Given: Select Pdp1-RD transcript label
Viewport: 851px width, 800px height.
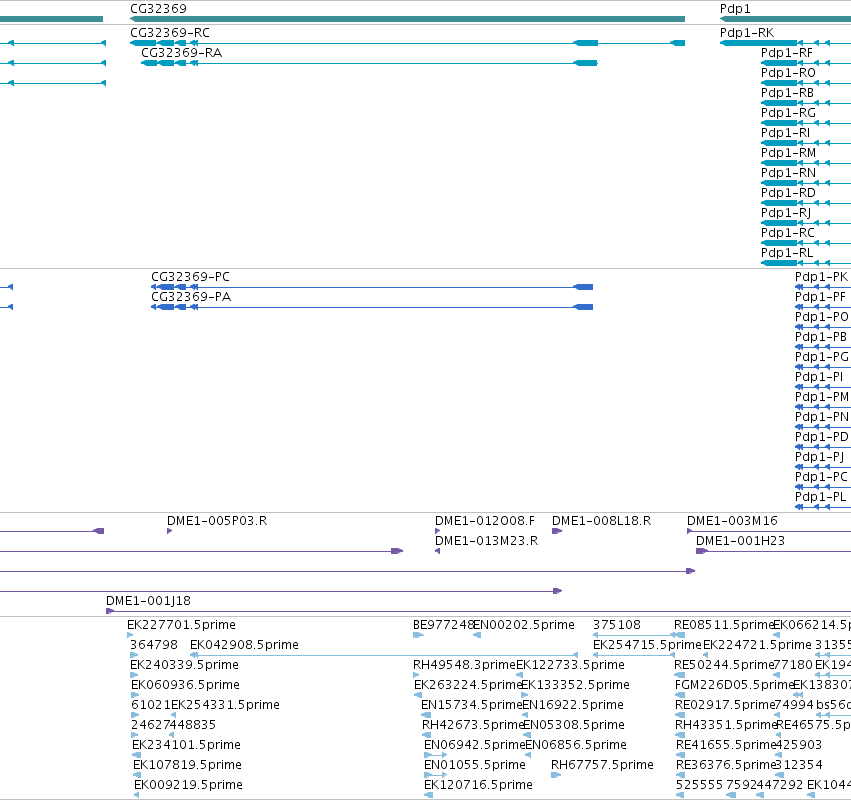Looking at the screenshot, I should [x=788, y=193].
